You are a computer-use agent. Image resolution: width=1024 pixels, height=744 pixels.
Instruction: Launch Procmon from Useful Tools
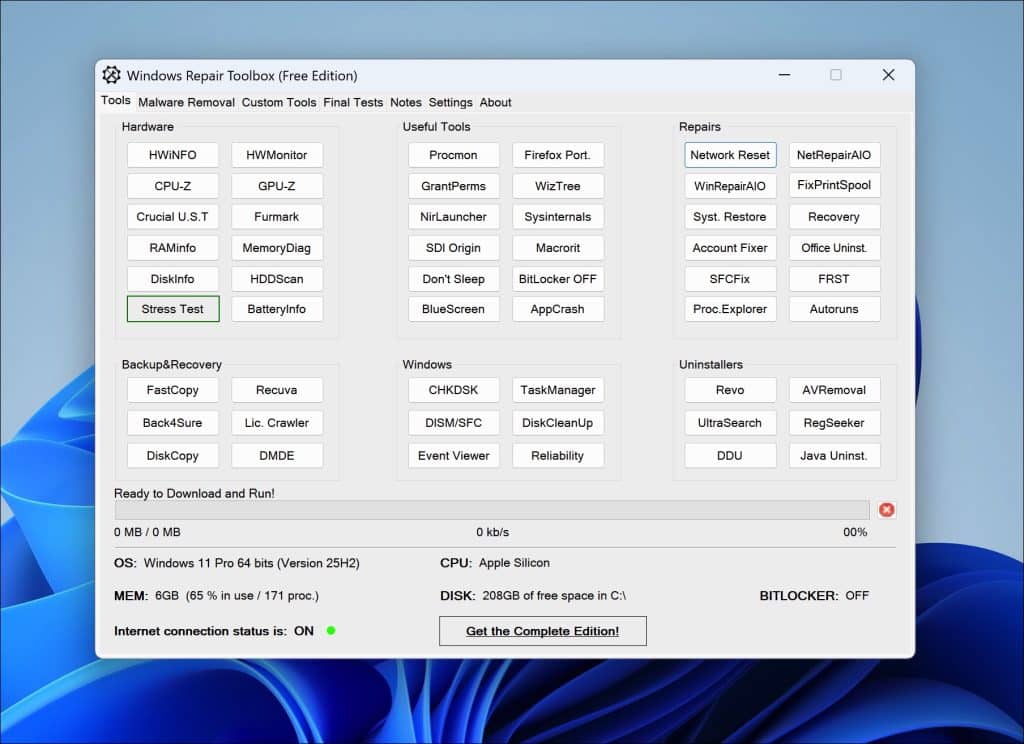tap(453, 155)
